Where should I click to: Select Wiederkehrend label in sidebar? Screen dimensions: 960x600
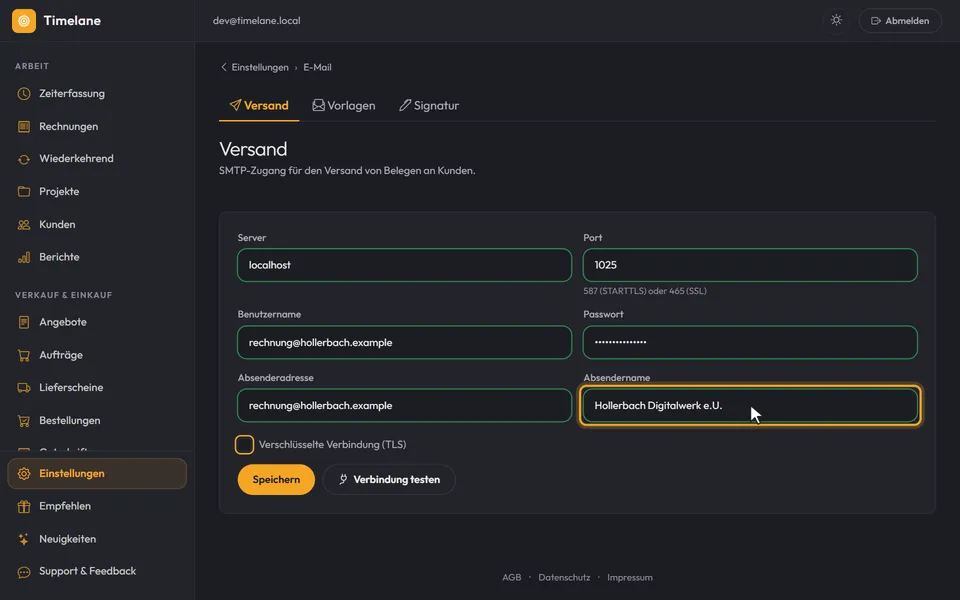(77, 159)
